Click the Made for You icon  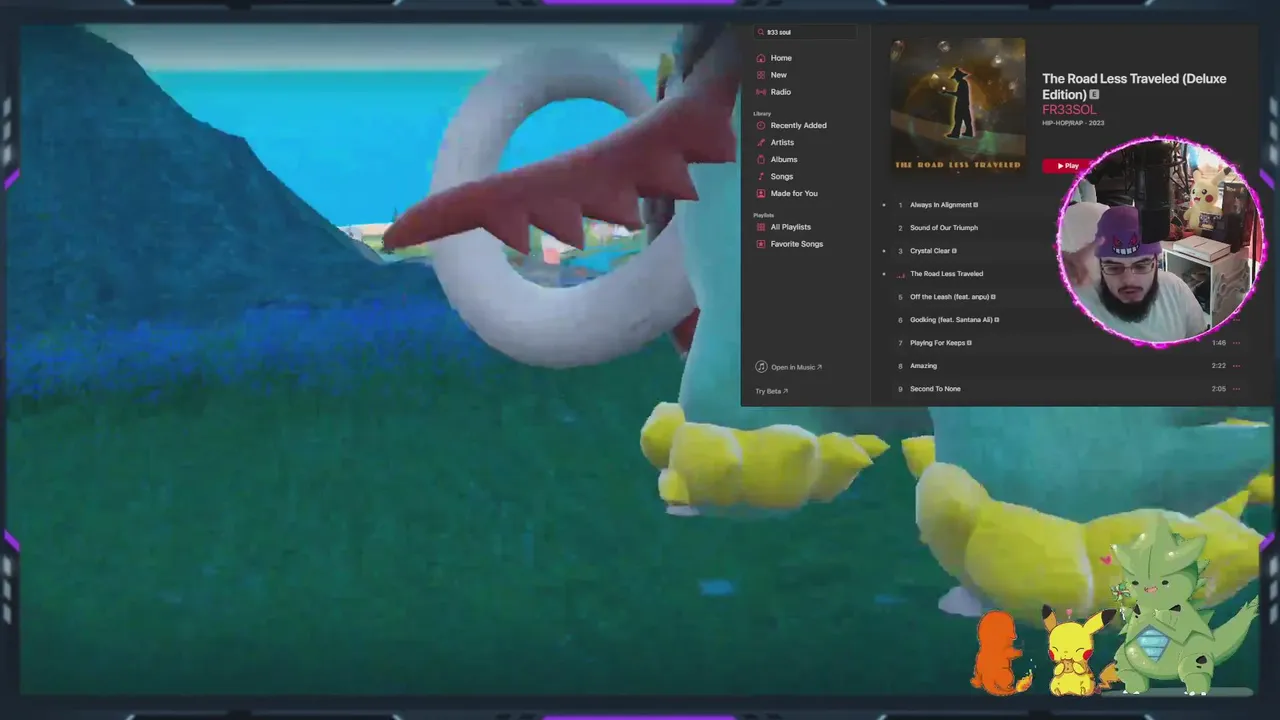[x=761, y=193]
